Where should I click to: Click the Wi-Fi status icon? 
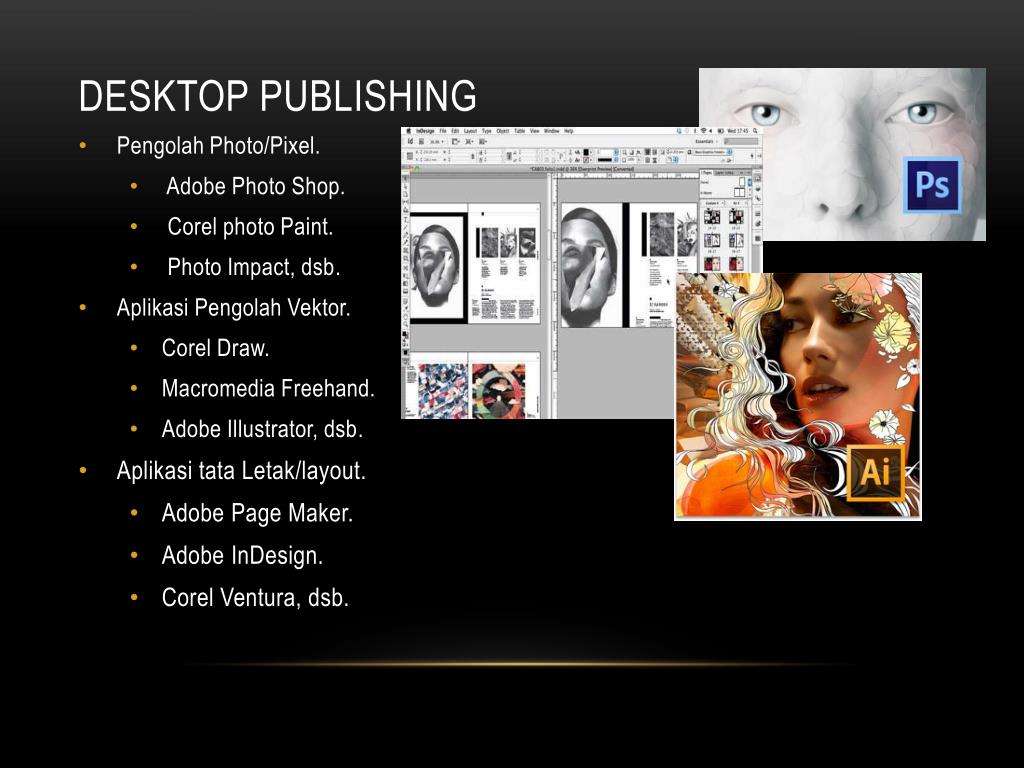703,131
